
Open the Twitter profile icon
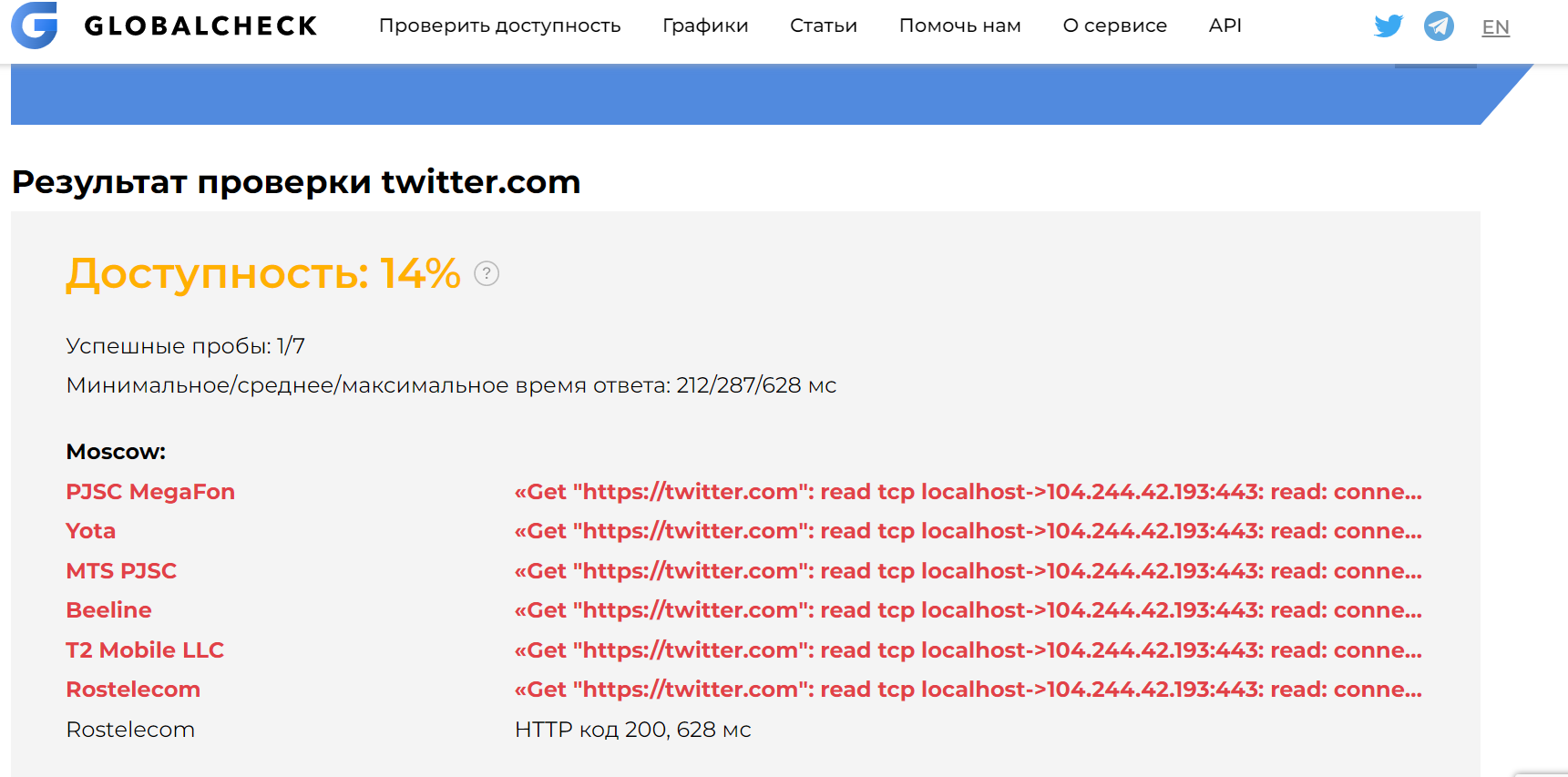coord(1388,26)
